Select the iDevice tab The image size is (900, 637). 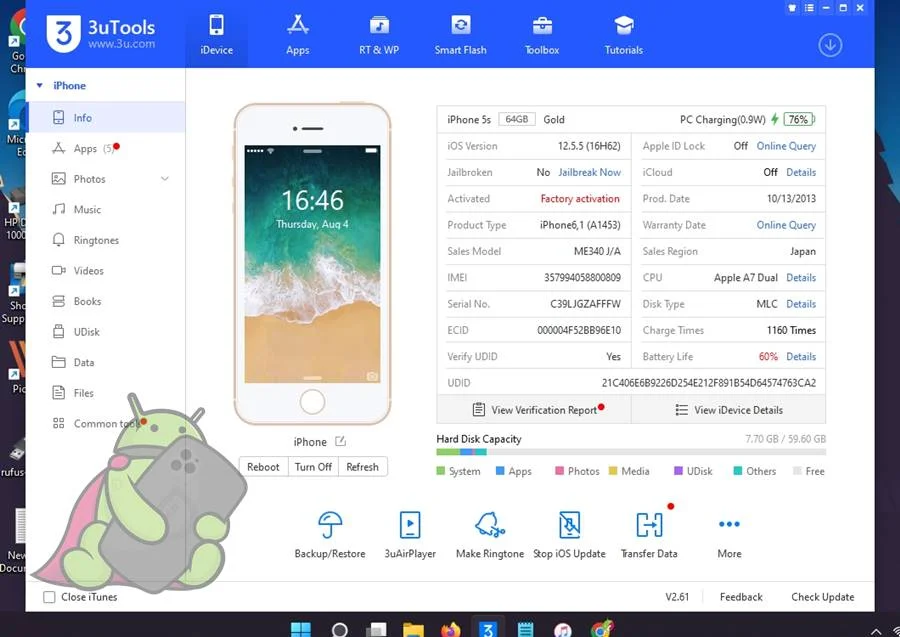point(217,36)
